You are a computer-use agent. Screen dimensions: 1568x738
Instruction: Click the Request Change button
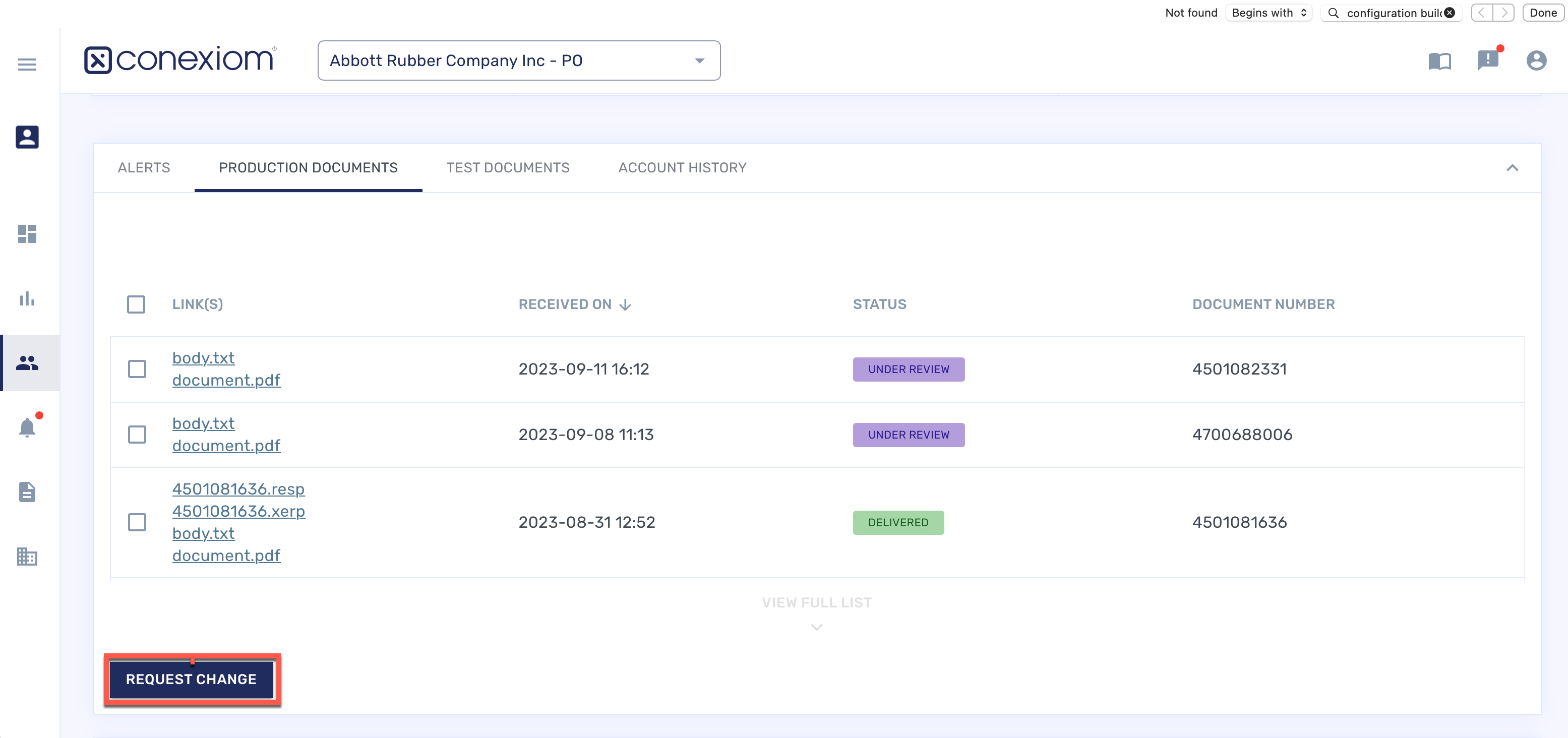191,679
